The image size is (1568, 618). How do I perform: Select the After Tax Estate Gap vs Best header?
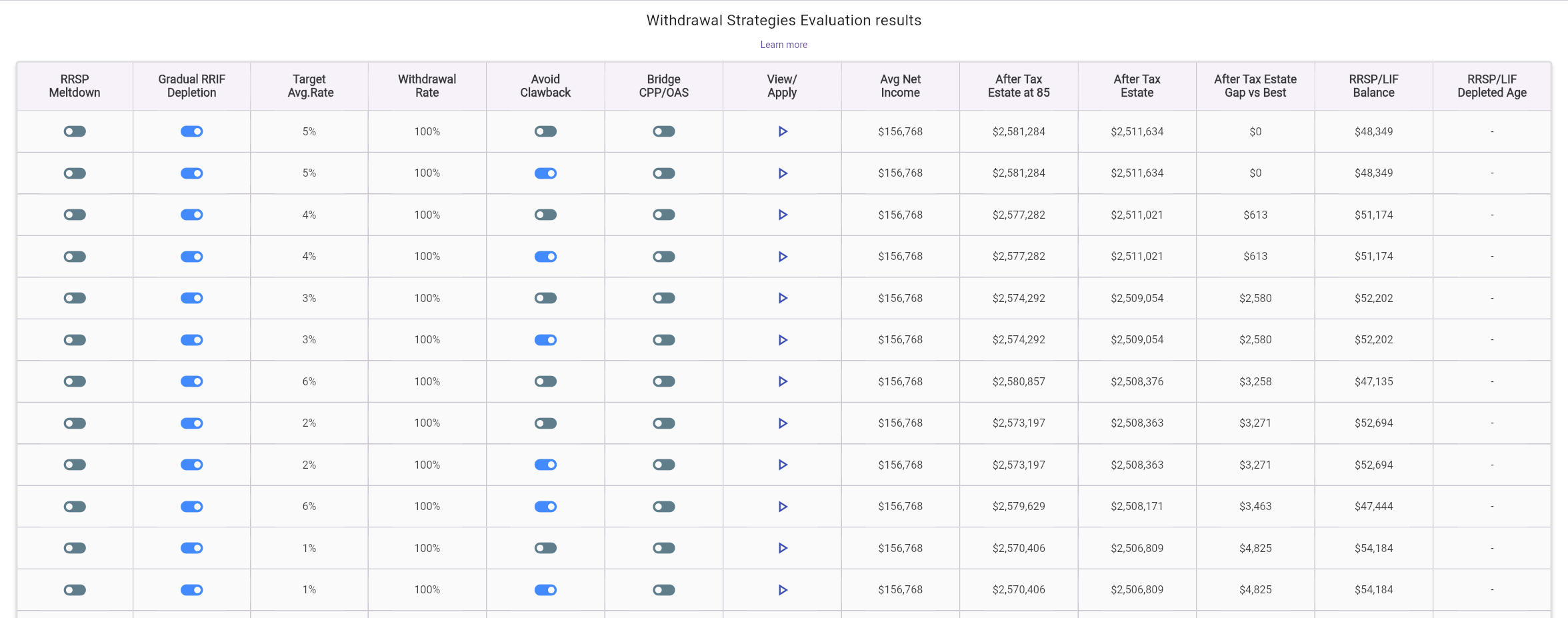click(1255, 85)
